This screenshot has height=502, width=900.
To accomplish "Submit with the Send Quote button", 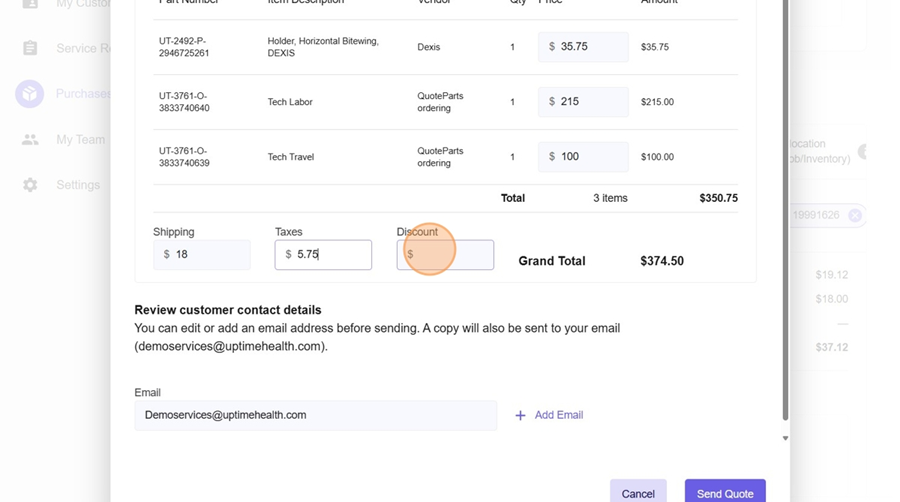I will (724, 493).
